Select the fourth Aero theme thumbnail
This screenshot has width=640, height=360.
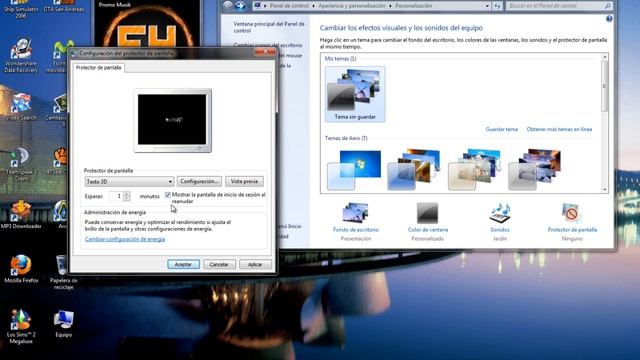534,170
